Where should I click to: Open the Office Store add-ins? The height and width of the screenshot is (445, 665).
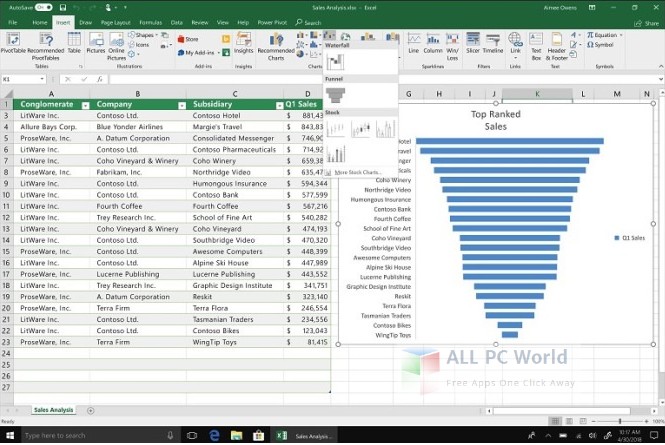click(x=188, y=39)
